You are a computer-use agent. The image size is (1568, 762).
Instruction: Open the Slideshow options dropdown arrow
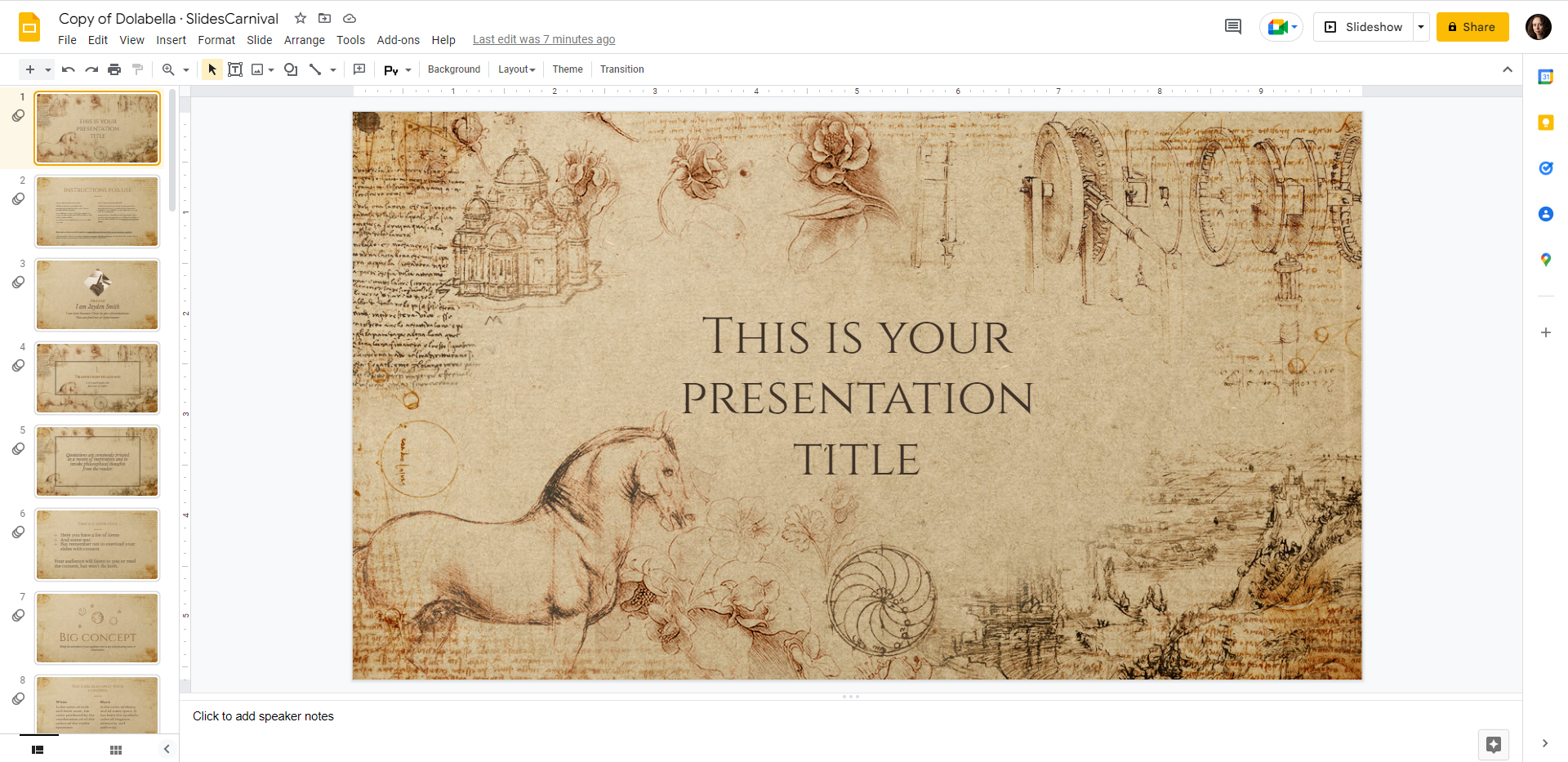pos(1421,27)
